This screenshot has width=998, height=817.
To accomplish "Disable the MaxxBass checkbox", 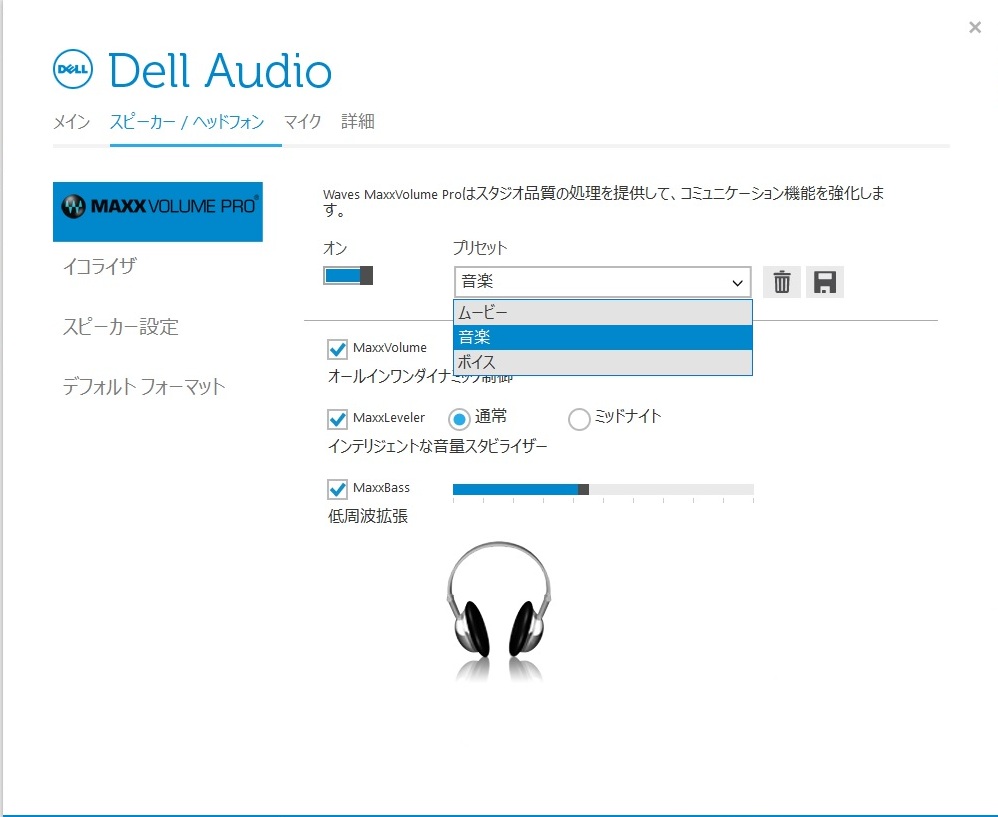I will tap(337, 489).
